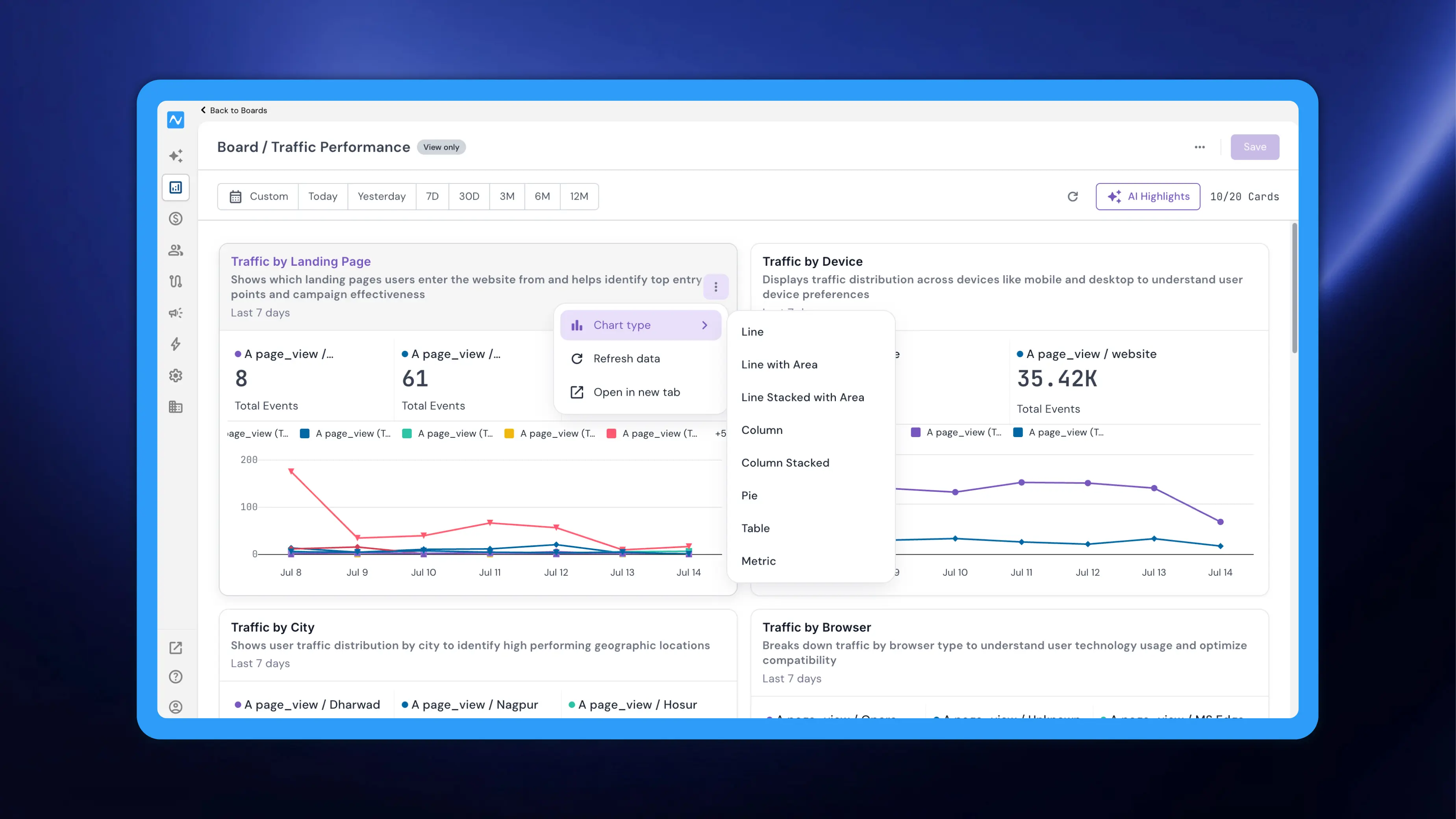Viewport: 1456px width, 819px height.
Task: Click the Refresh data circular arrow icon
Action: pyautogui.click(x=576, y=358)
